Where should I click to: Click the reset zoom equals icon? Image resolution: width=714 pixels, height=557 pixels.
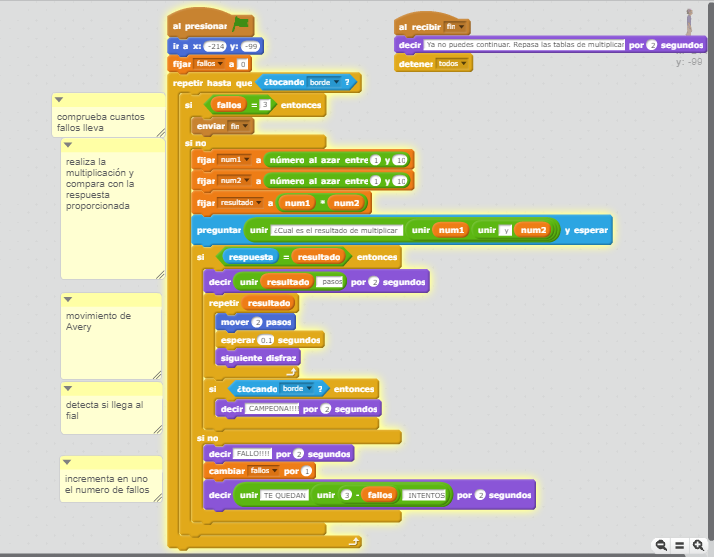679,545
